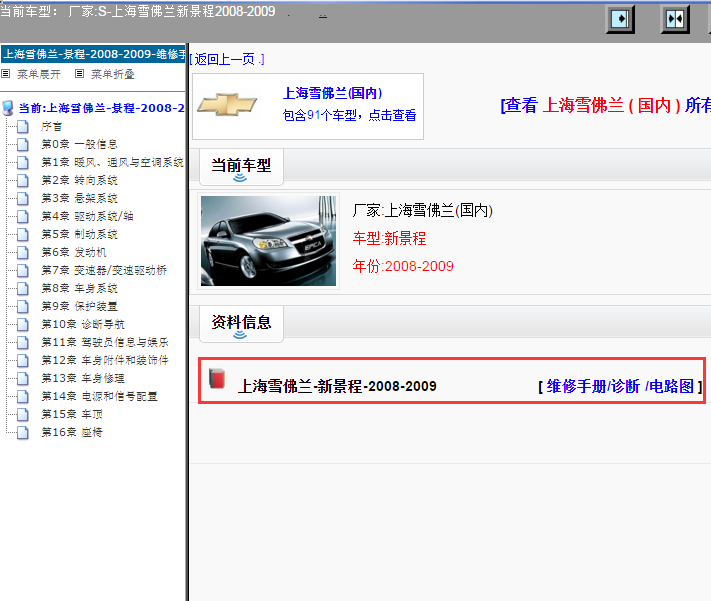Select 第1章 暖风、通风与空调系统

[112, 162]
